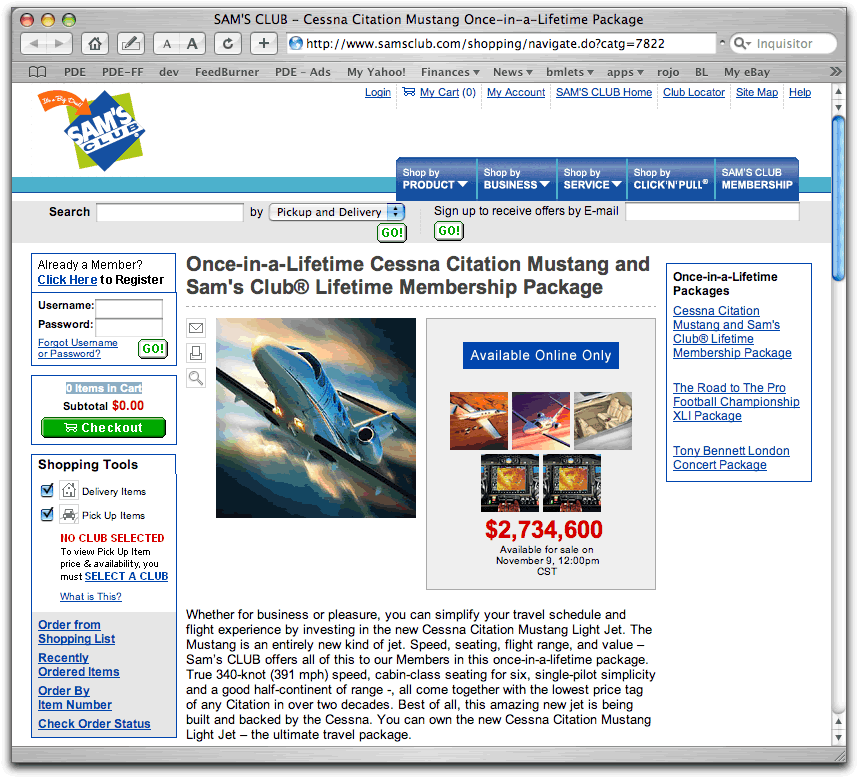Open the Tony Bennett London Concert Package link
Viewport: 858px width, 778px height.
click(730, 458)
